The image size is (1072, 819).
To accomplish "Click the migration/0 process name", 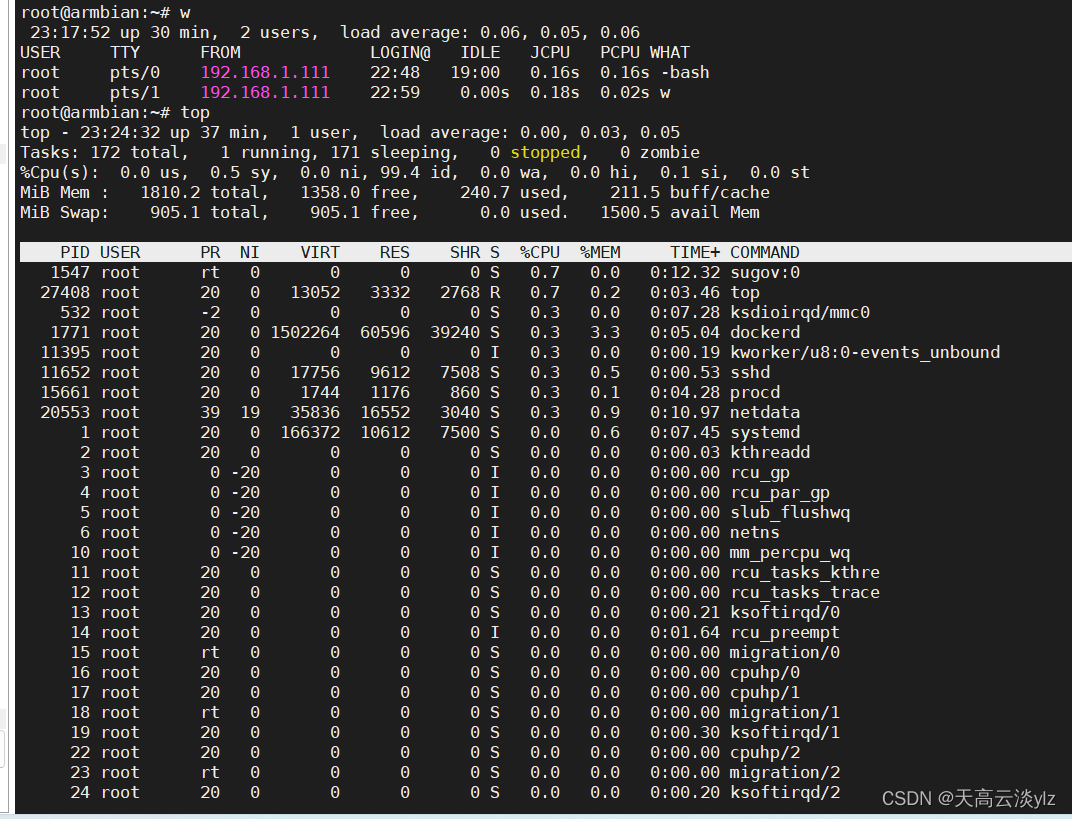I will pyautogui.click(x=784, y=652).
